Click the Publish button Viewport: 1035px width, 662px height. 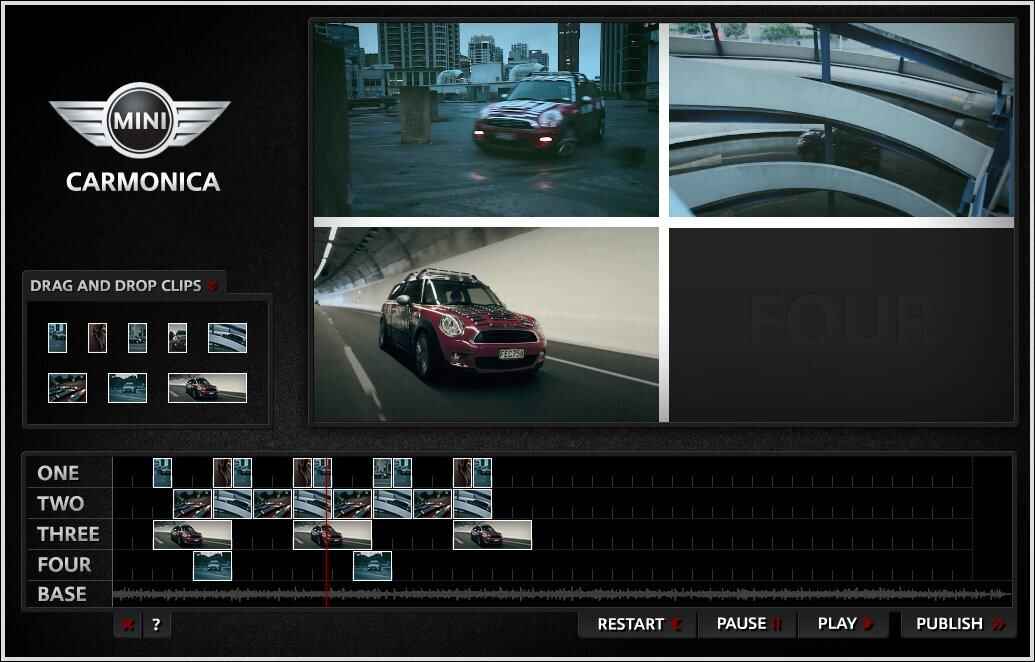pos(958,624)
